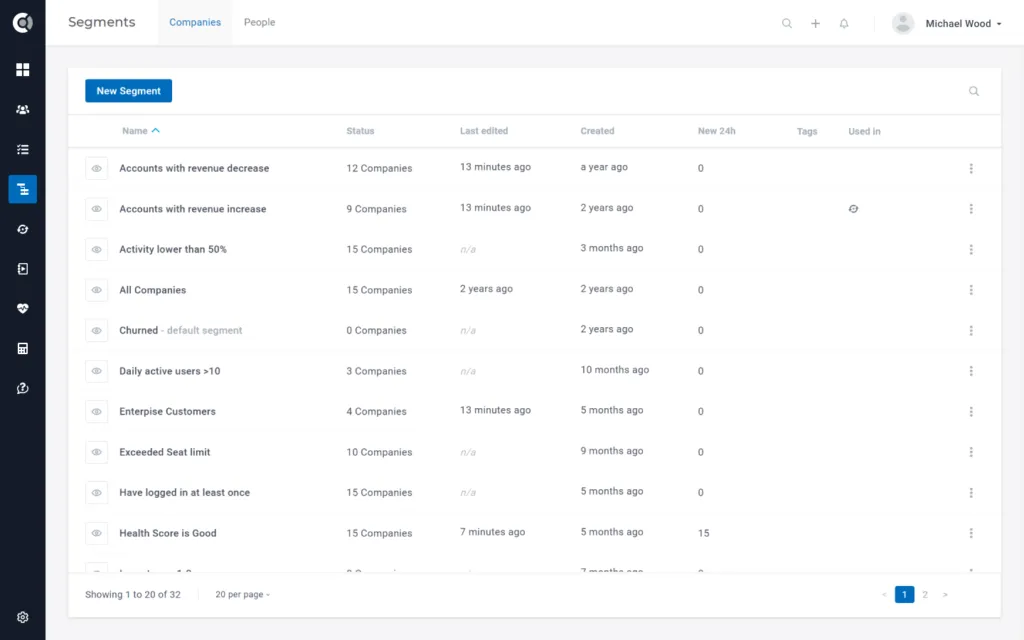The height and width of the screenshot is (640, 1024).
Task: Select current page 1 in pagination
Action: pyautogui.click(x=904, y=594)
